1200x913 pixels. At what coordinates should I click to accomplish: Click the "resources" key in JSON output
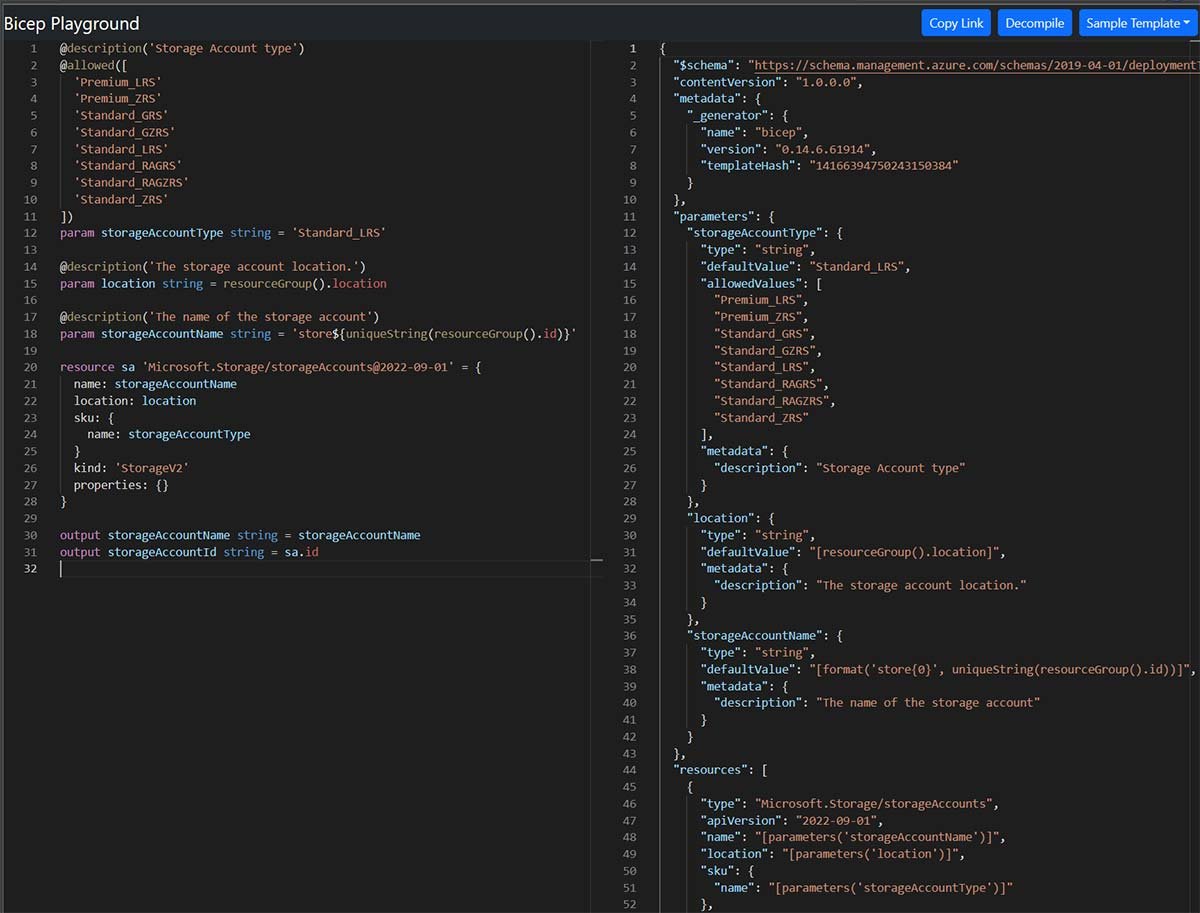coord(709,770)
